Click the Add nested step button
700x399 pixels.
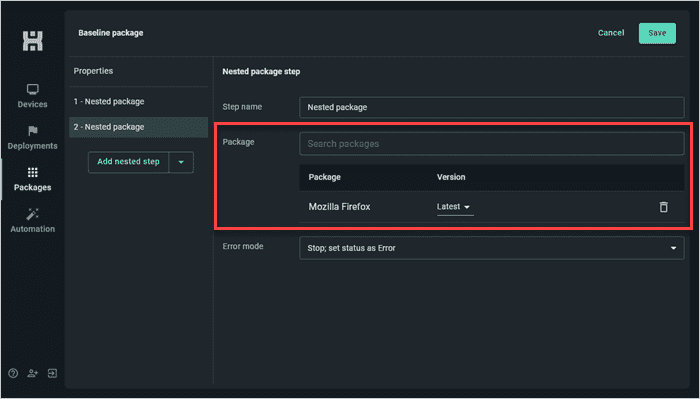[129, 162]
